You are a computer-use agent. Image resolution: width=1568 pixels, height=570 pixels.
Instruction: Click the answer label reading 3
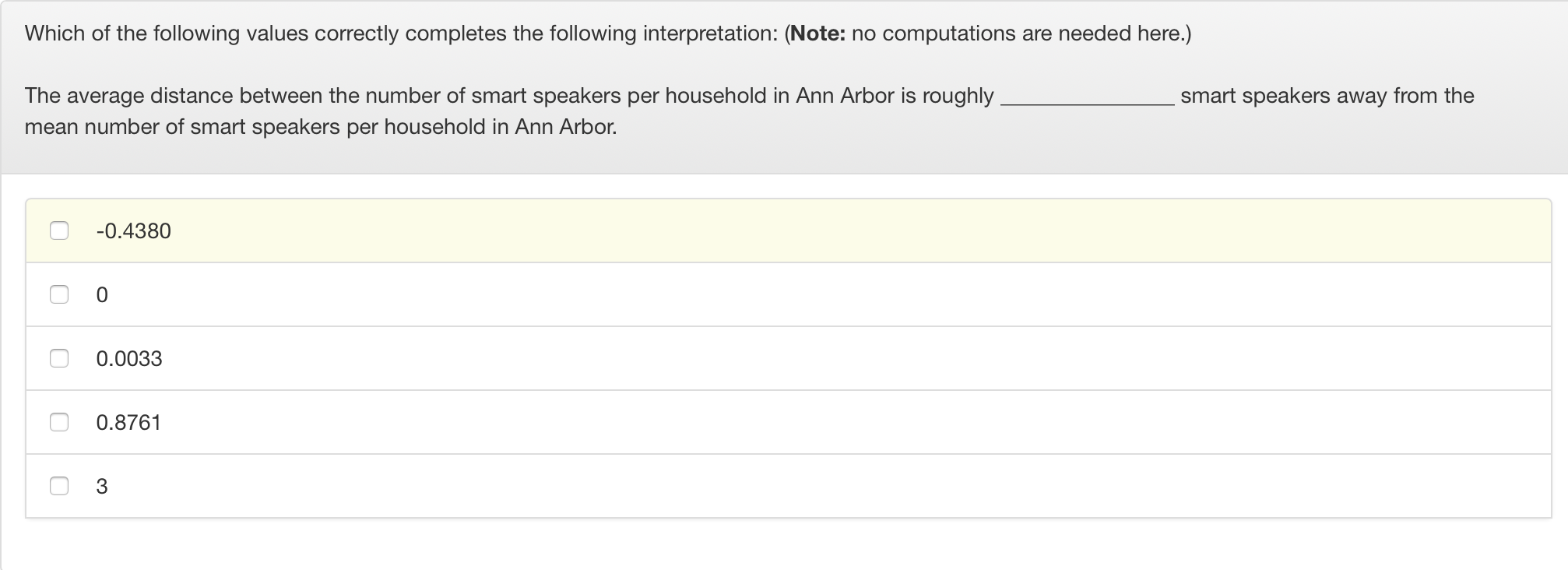click(102, 487)
